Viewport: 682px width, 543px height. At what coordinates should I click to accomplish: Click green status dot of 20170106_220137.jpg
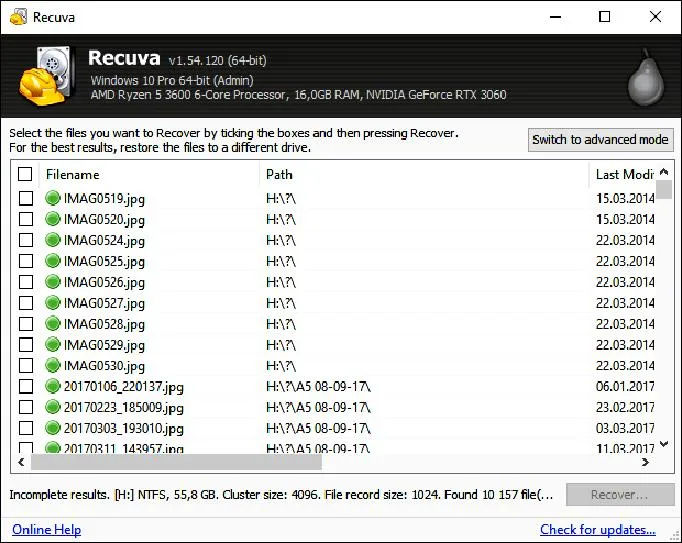pyautogui.click(x=53, y=386)
